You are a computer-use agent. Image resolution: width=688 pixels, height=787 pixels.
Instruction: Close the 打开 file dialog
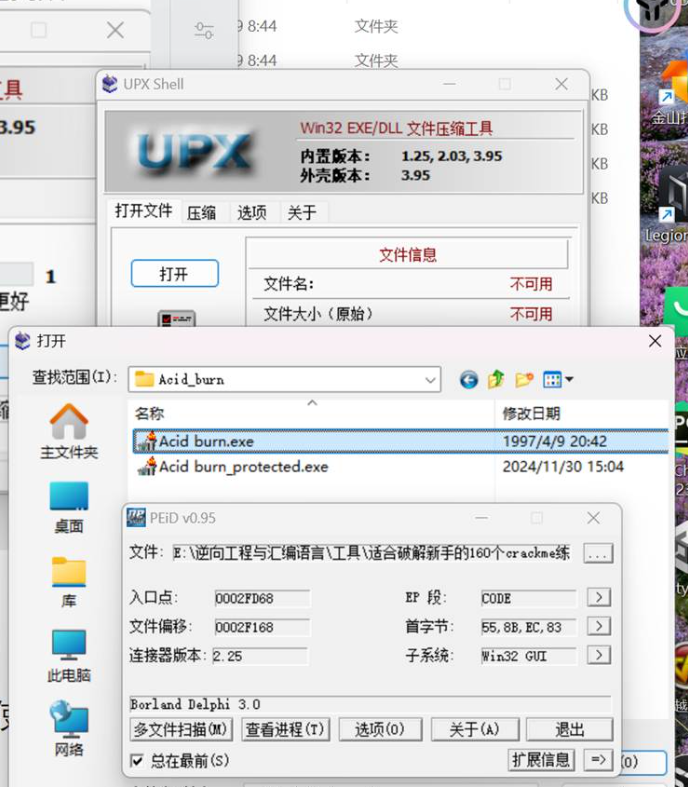tap(655, 341)
